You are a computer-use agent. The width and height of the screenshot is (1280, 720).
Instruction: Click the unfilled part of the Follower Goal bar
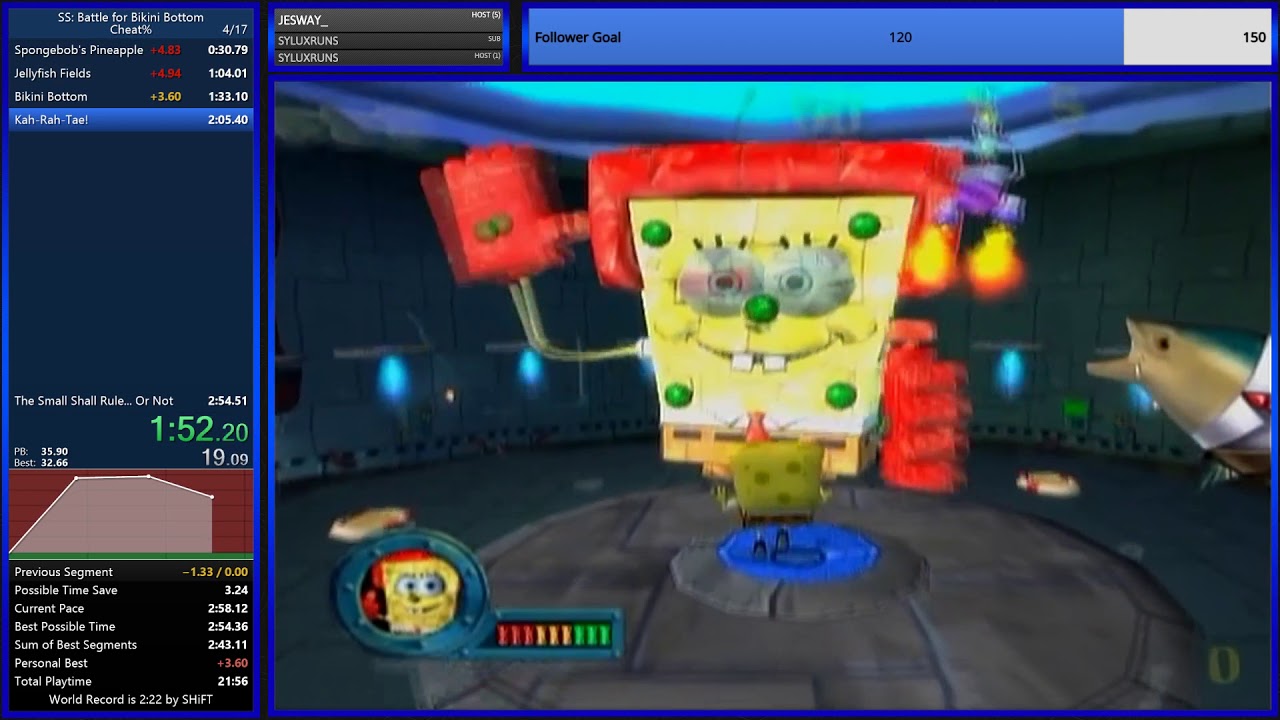pos(1197,37)
